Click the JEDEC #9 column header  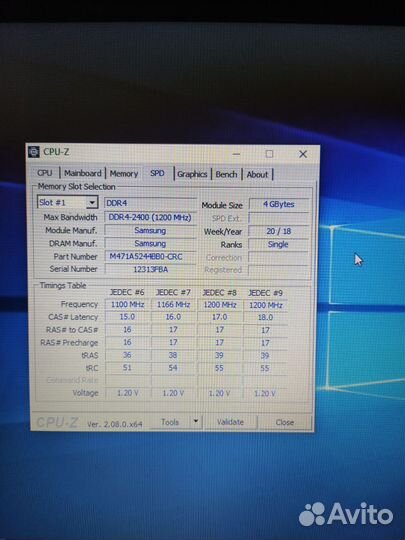tap(265, 293)
